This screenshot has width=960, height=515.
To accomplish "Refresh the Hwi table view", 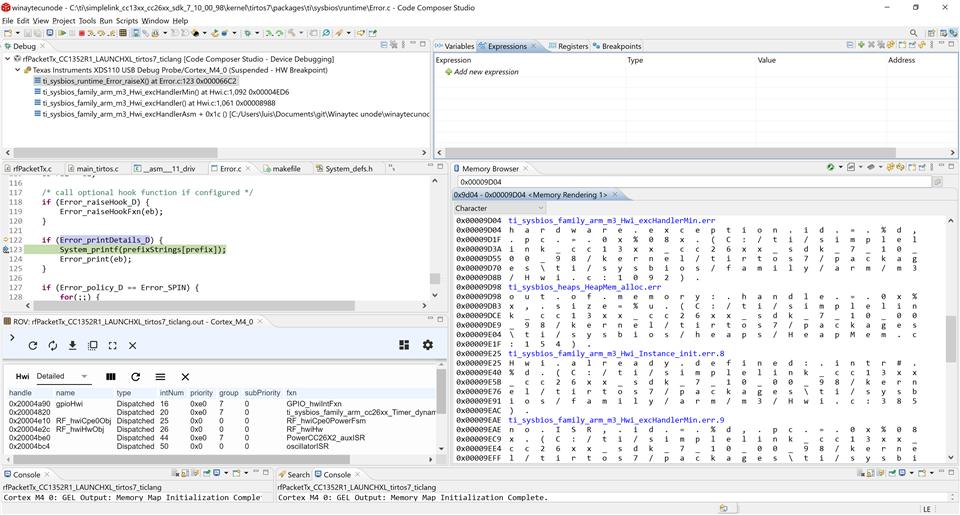I will click(x=135, y=377).
